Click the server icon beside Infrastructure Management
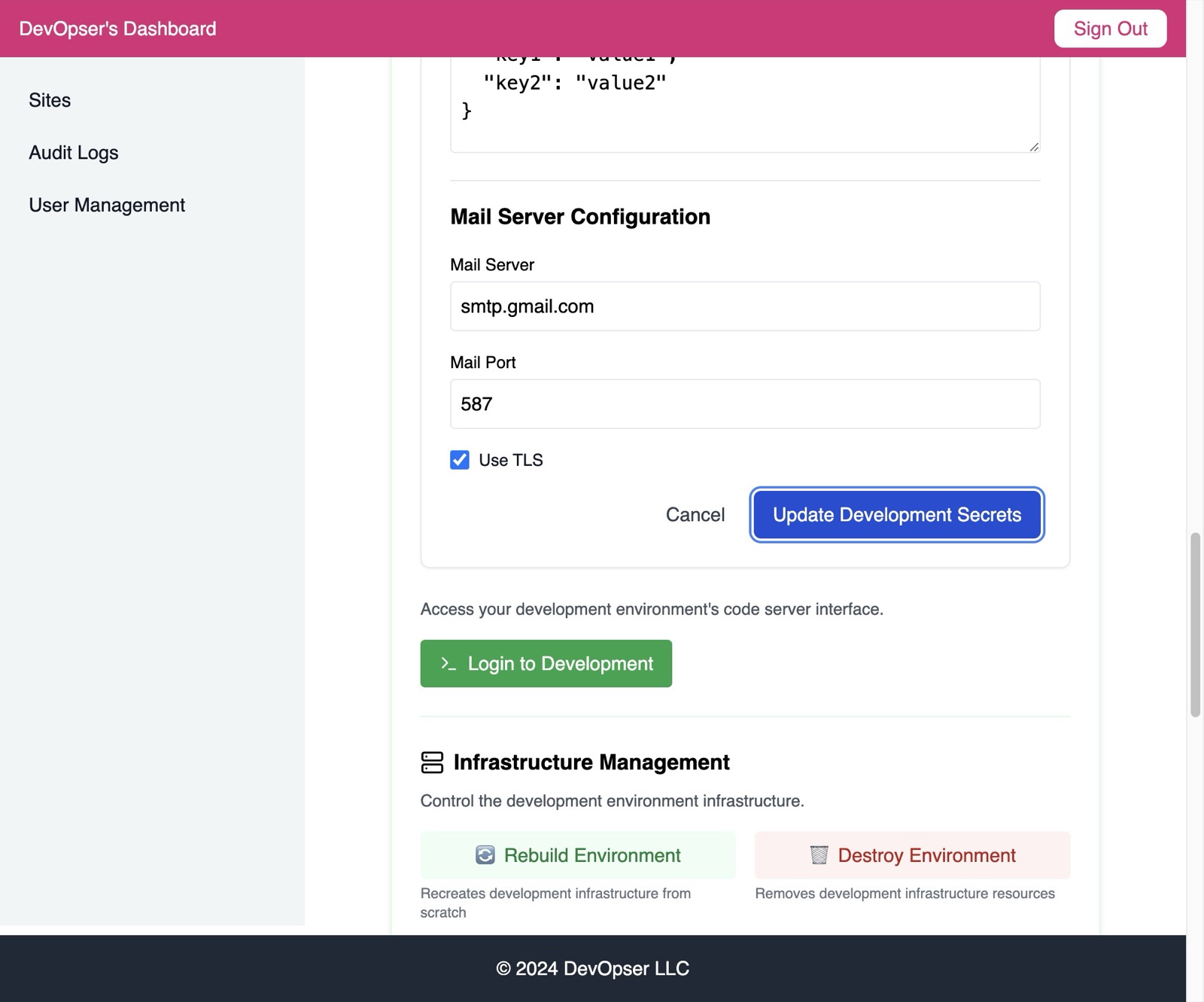The height and width of the screenshot is (1002, 1204). click(x=432, y=763)
